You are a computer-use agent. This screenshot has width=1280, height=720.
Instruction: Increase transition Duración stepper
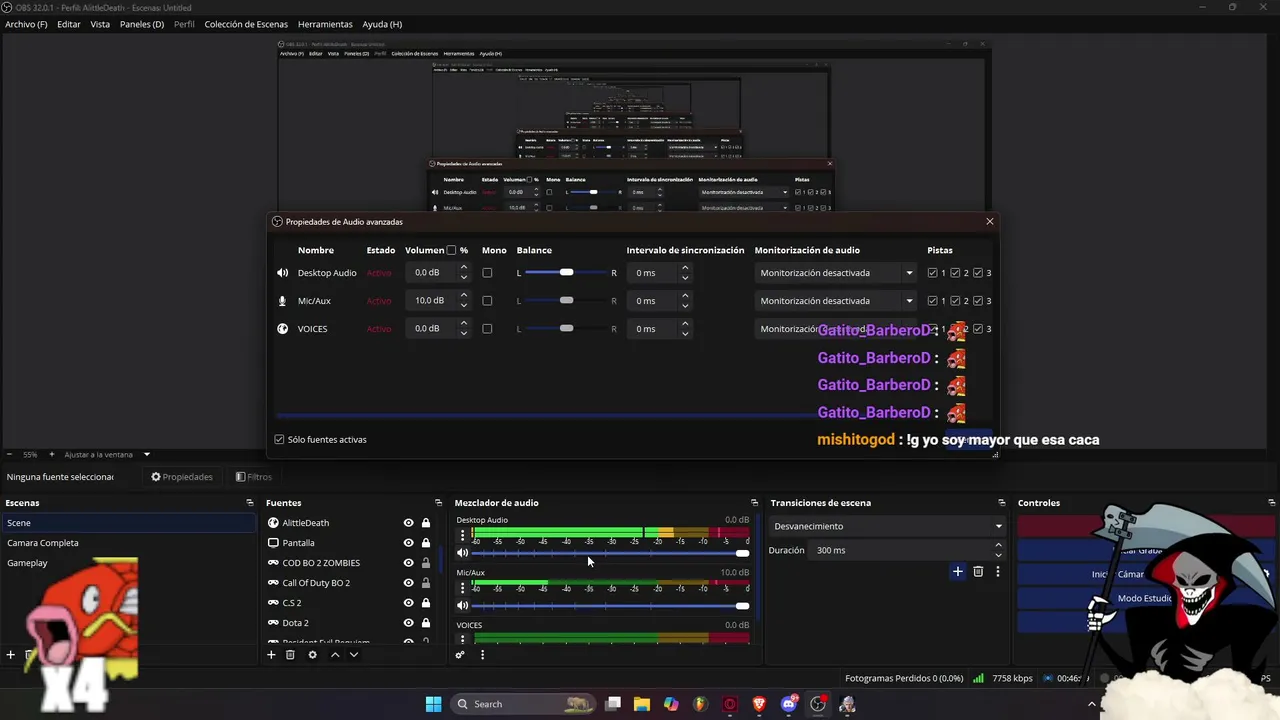(998, 546)
